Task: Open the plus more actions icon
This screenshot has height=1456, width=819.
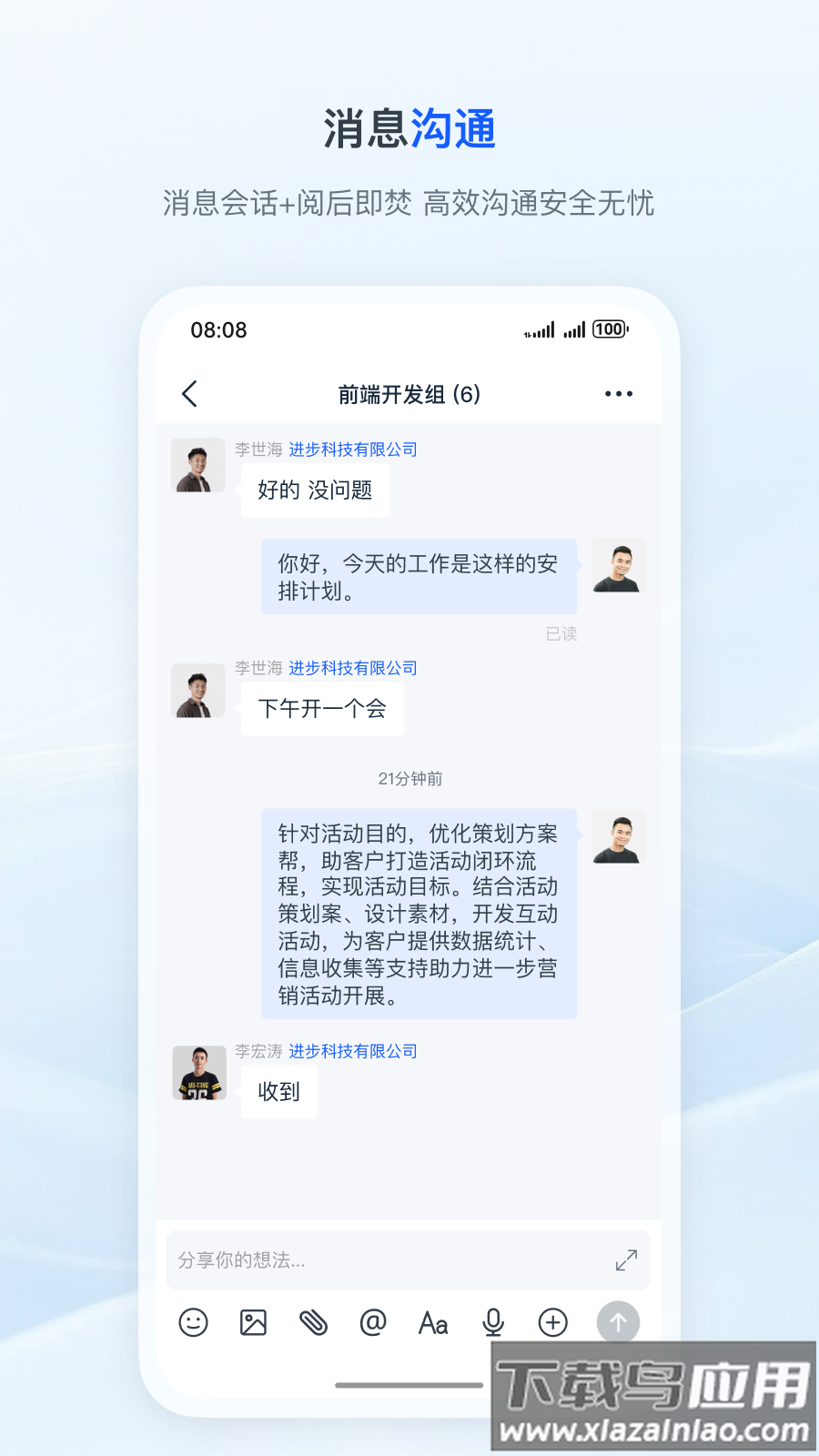Action: pyautogui.click(x=553, y=1322)
